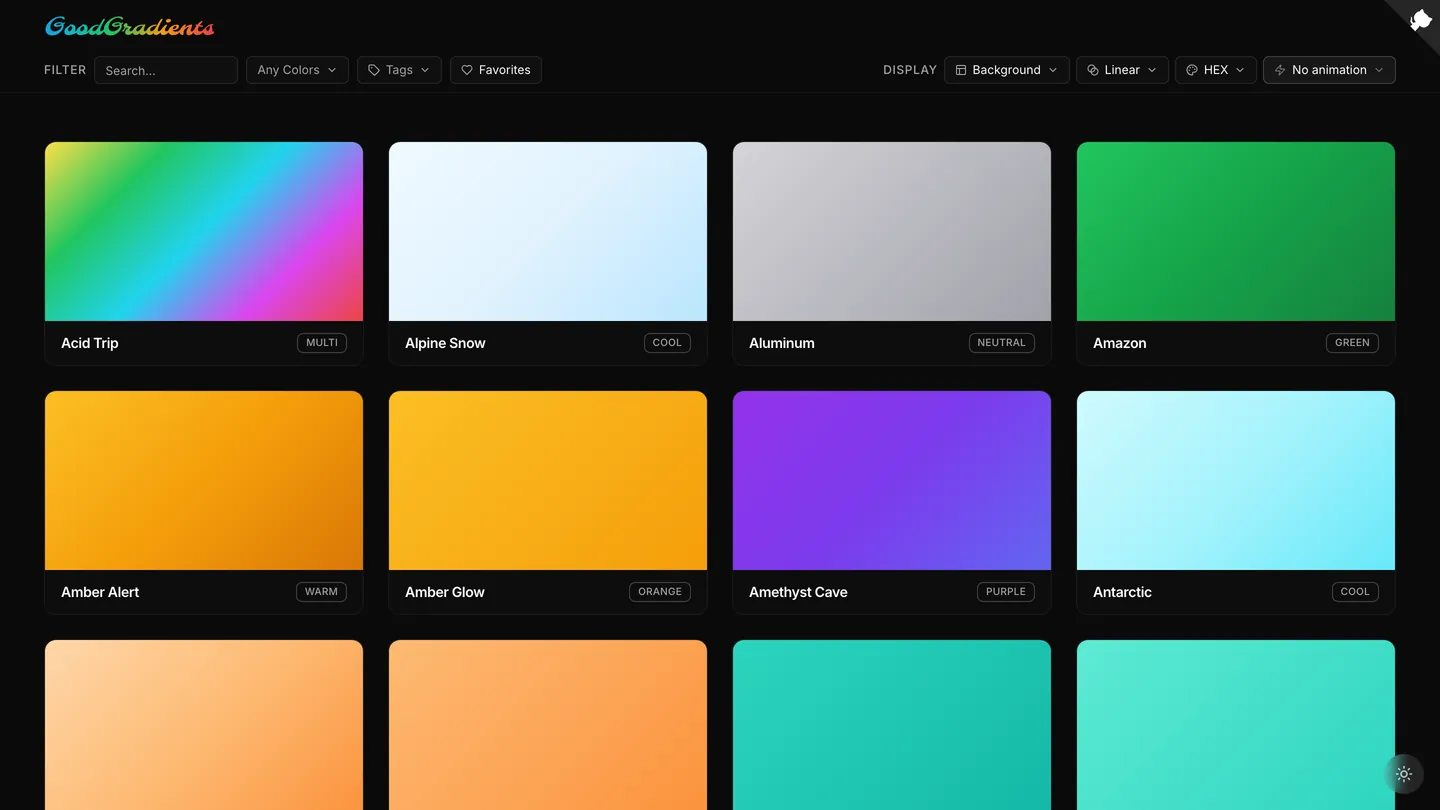Open the Antarctic gradient preview
Image resolution: width=1440 pixels, height=810 pixels.
pyautogui.click(x=1236, y=480)
